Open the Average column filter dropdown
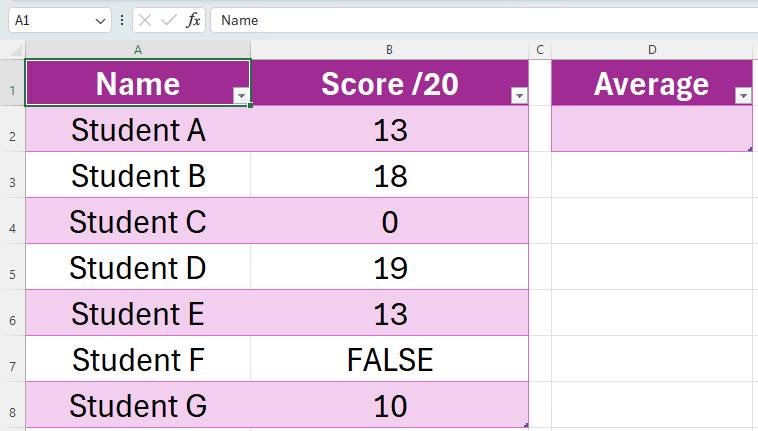Image resolution: width=758 pixels, height=431 pixels. coord(743,96)
